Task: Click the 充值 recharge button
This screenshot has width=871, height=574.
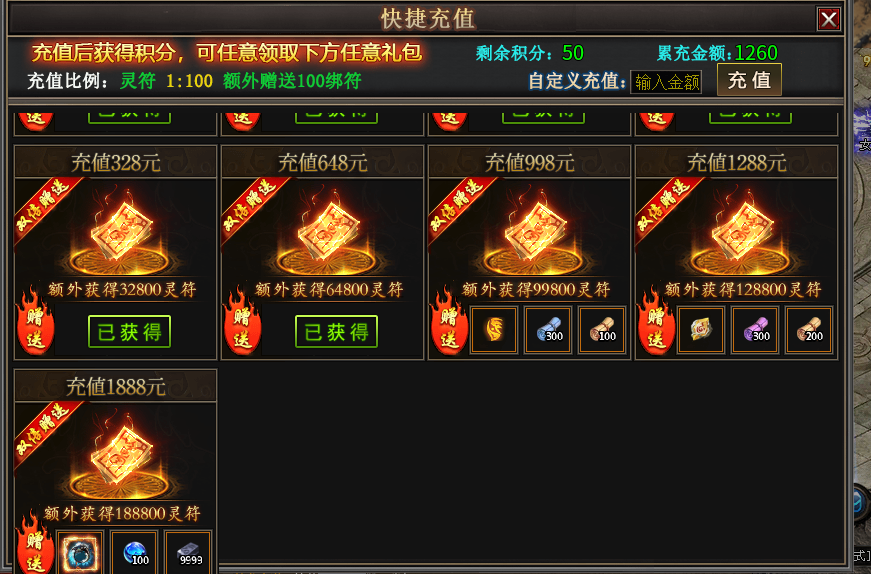Action: (749, 80)
